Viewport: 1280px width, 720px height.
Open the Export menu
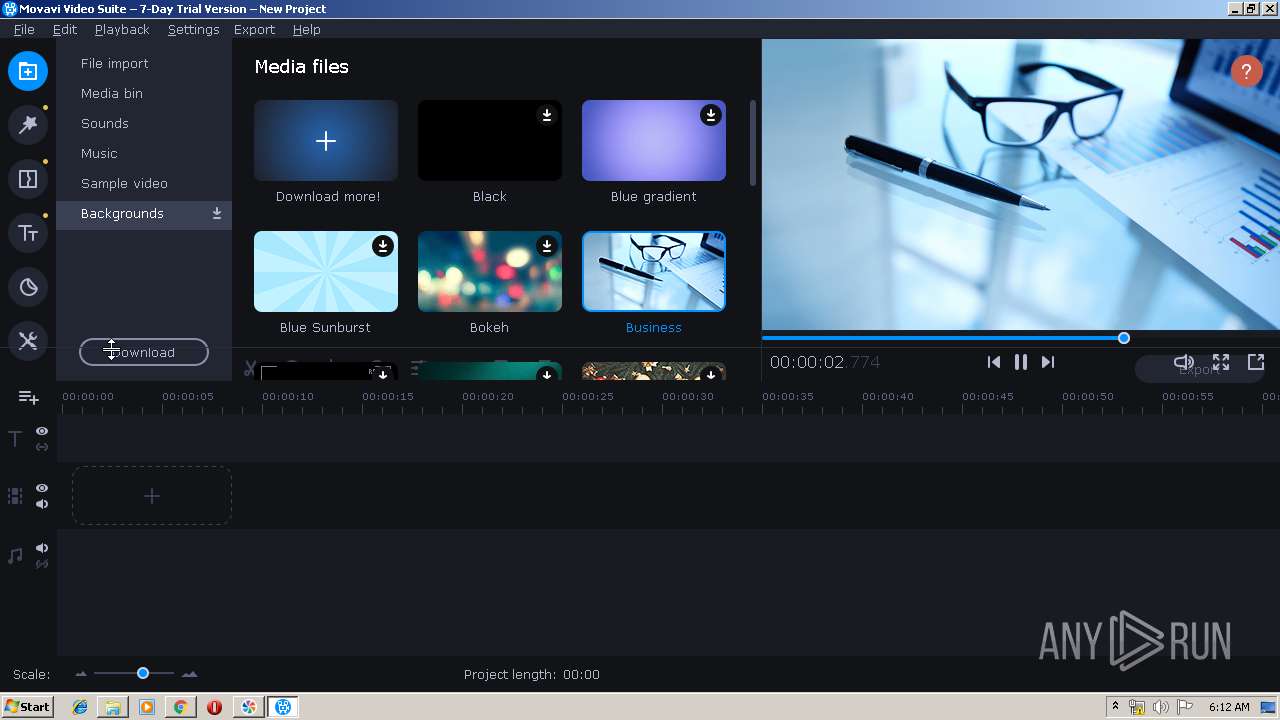coord(254,29)
